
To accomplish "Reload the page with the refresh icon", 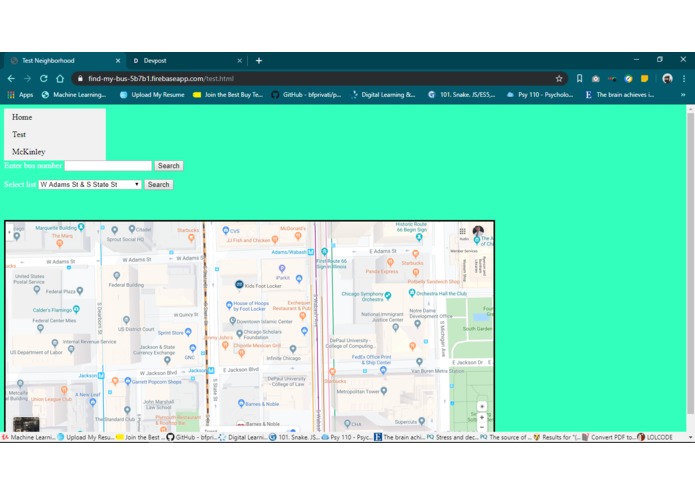I will (x=43, y=78).
